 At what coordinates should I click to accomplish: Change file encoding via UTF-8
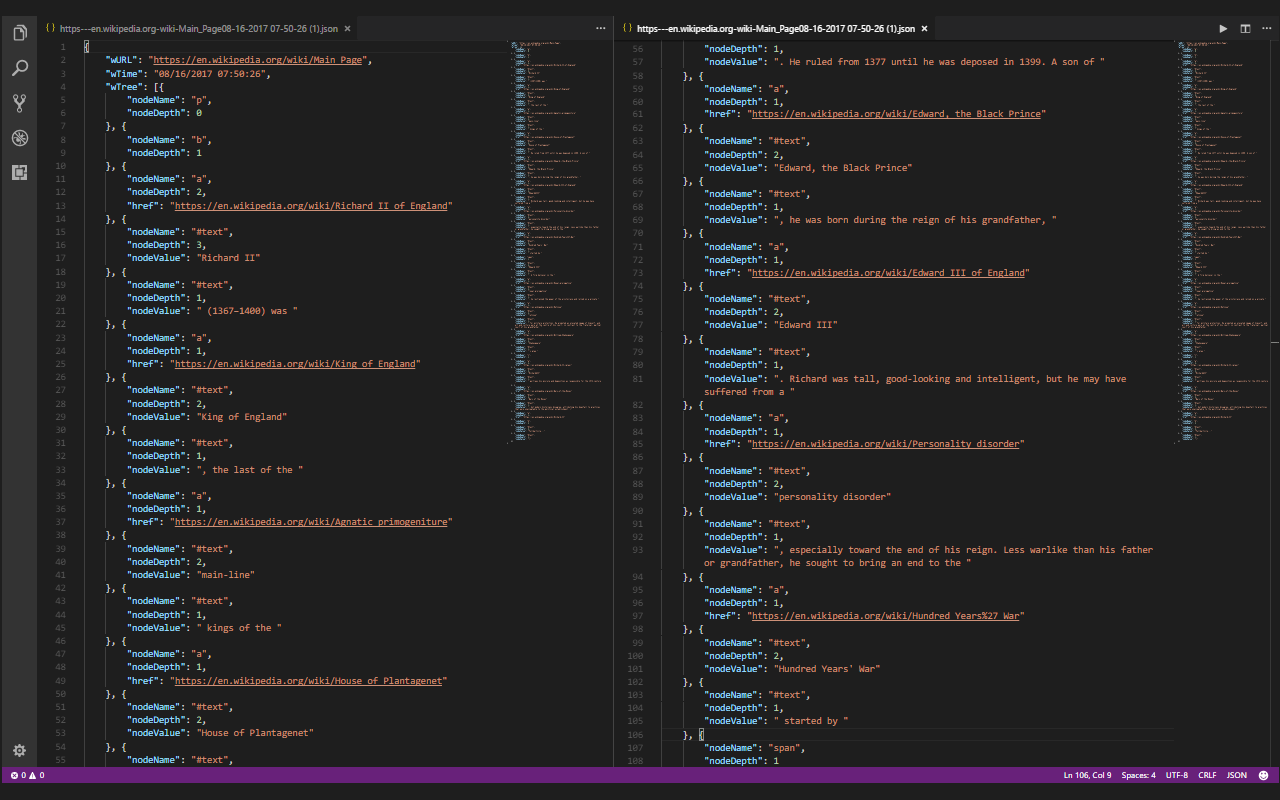(1176, 775)
